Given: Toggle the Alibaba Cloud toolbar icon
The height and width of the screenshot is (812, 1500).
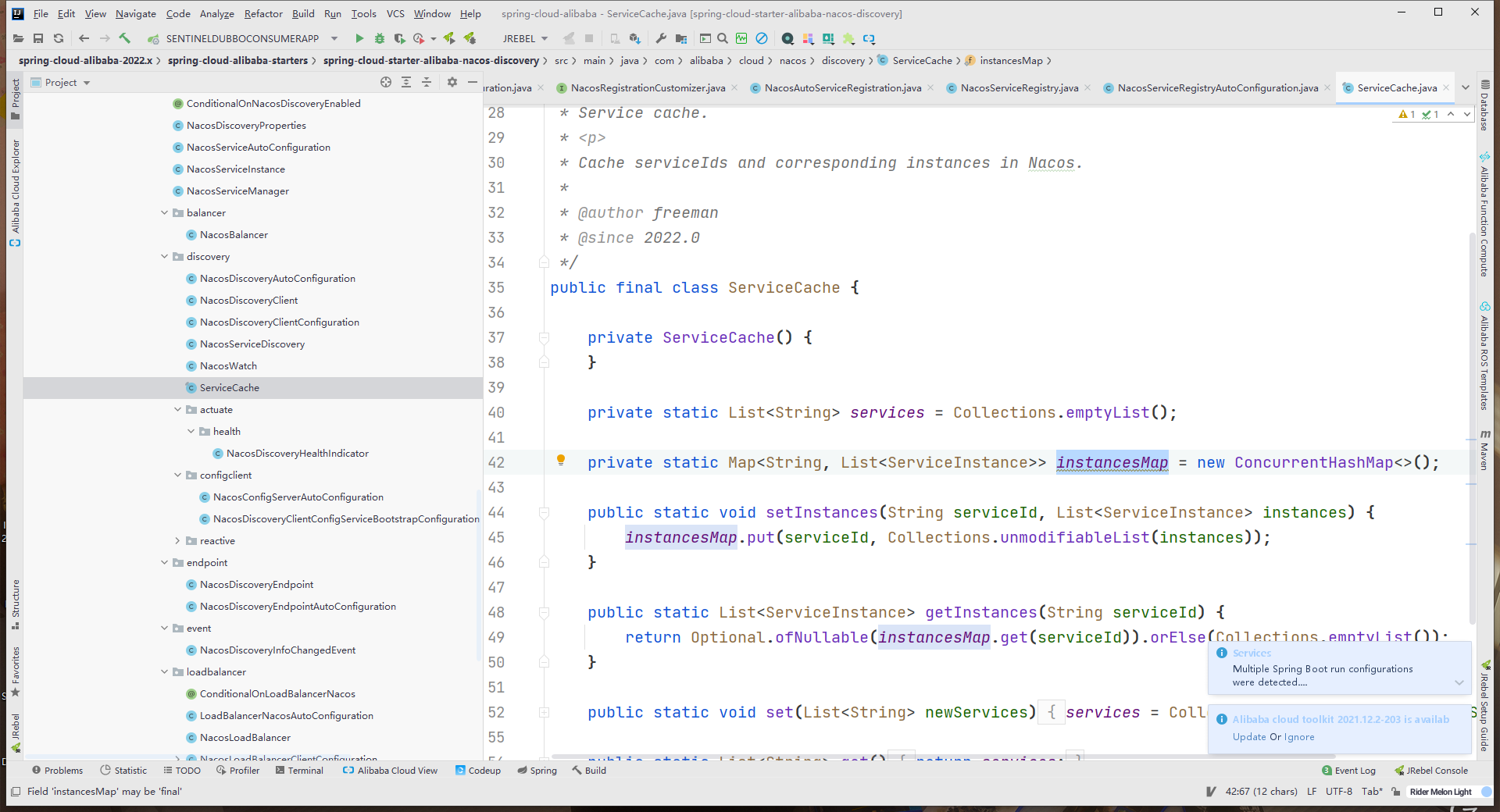Looking at the screenshot, I should [x=869, y=38].
